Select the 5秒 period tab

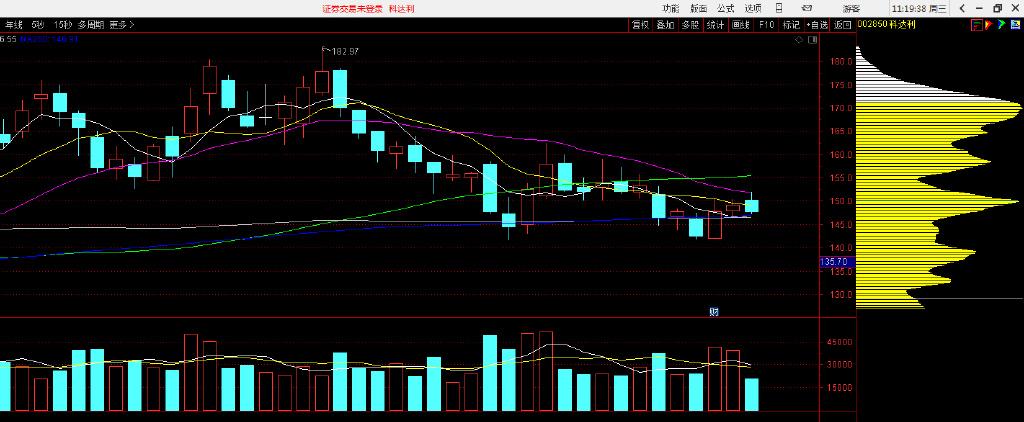pyautogui.click(x=37, y=25)
